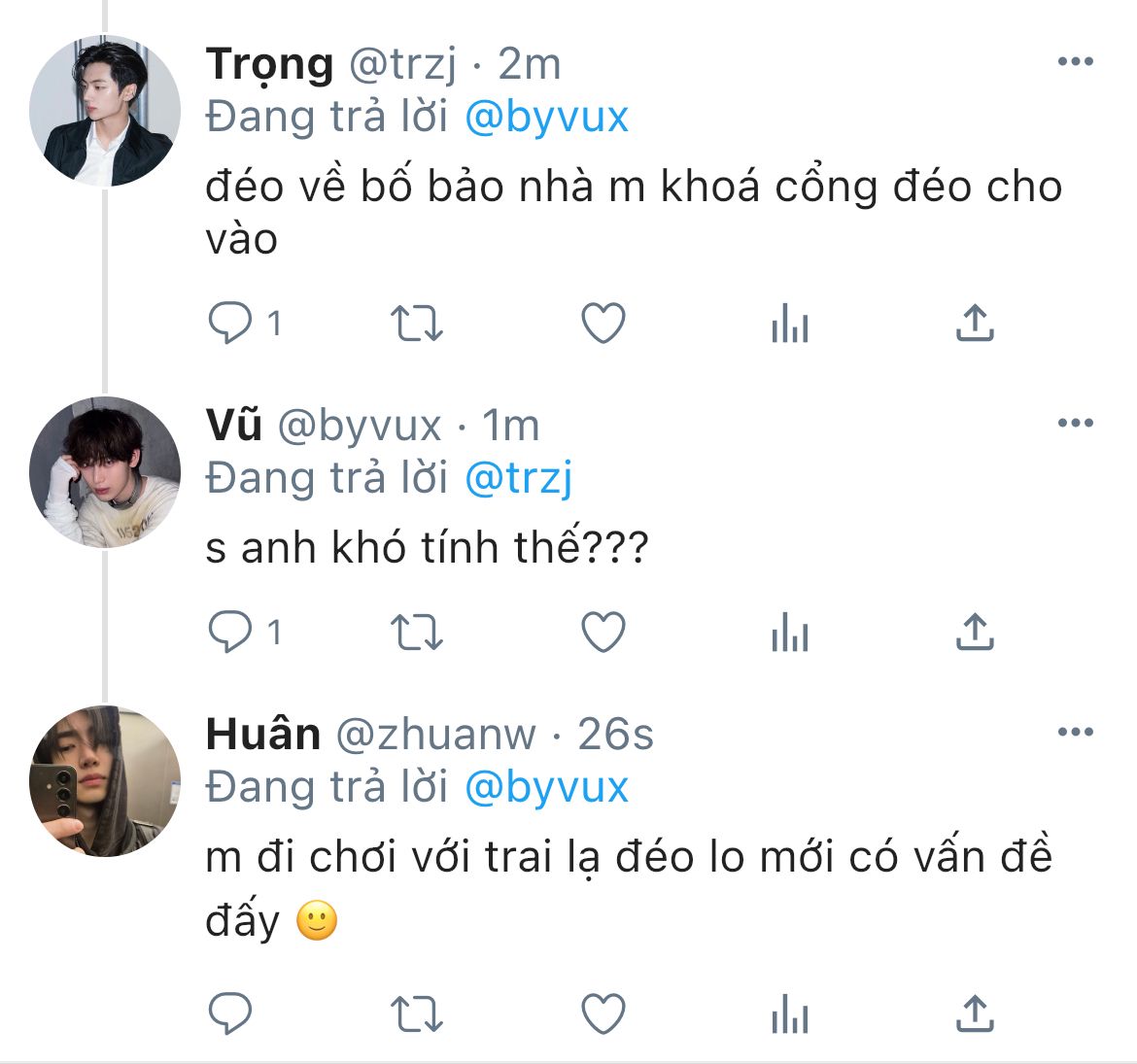Screen dimensions: 1137x1064
Task: Share Trọng's tweet
Action: click(x=974, y=324)
